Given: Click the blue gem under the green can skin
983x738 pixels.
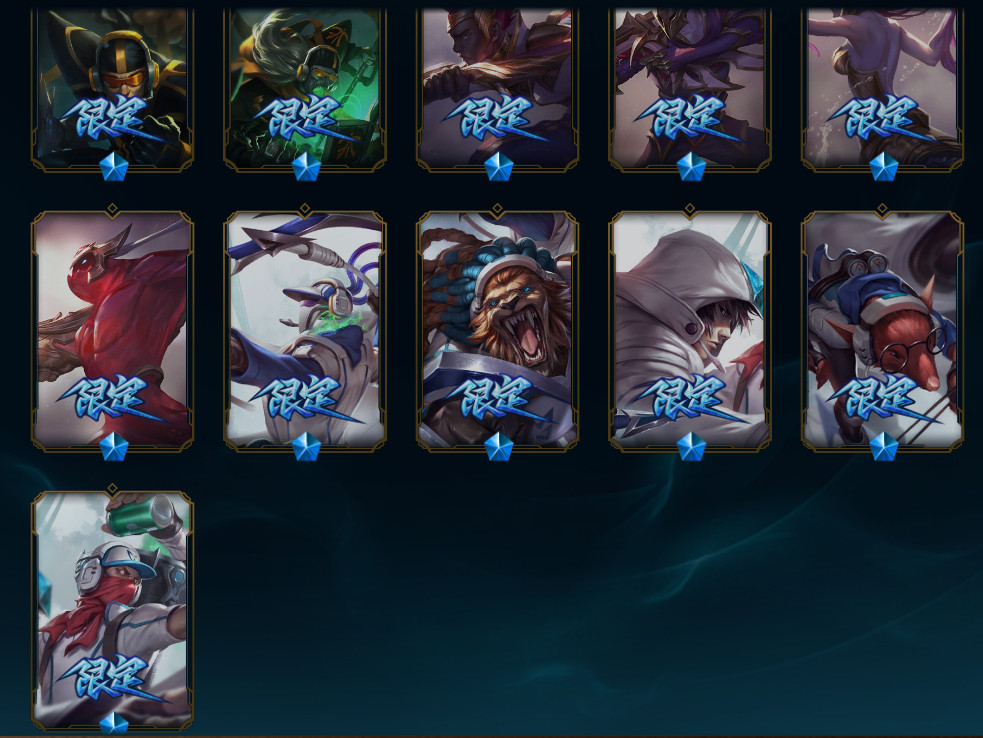Looking at the screenshot, I should tap(114, 723).
